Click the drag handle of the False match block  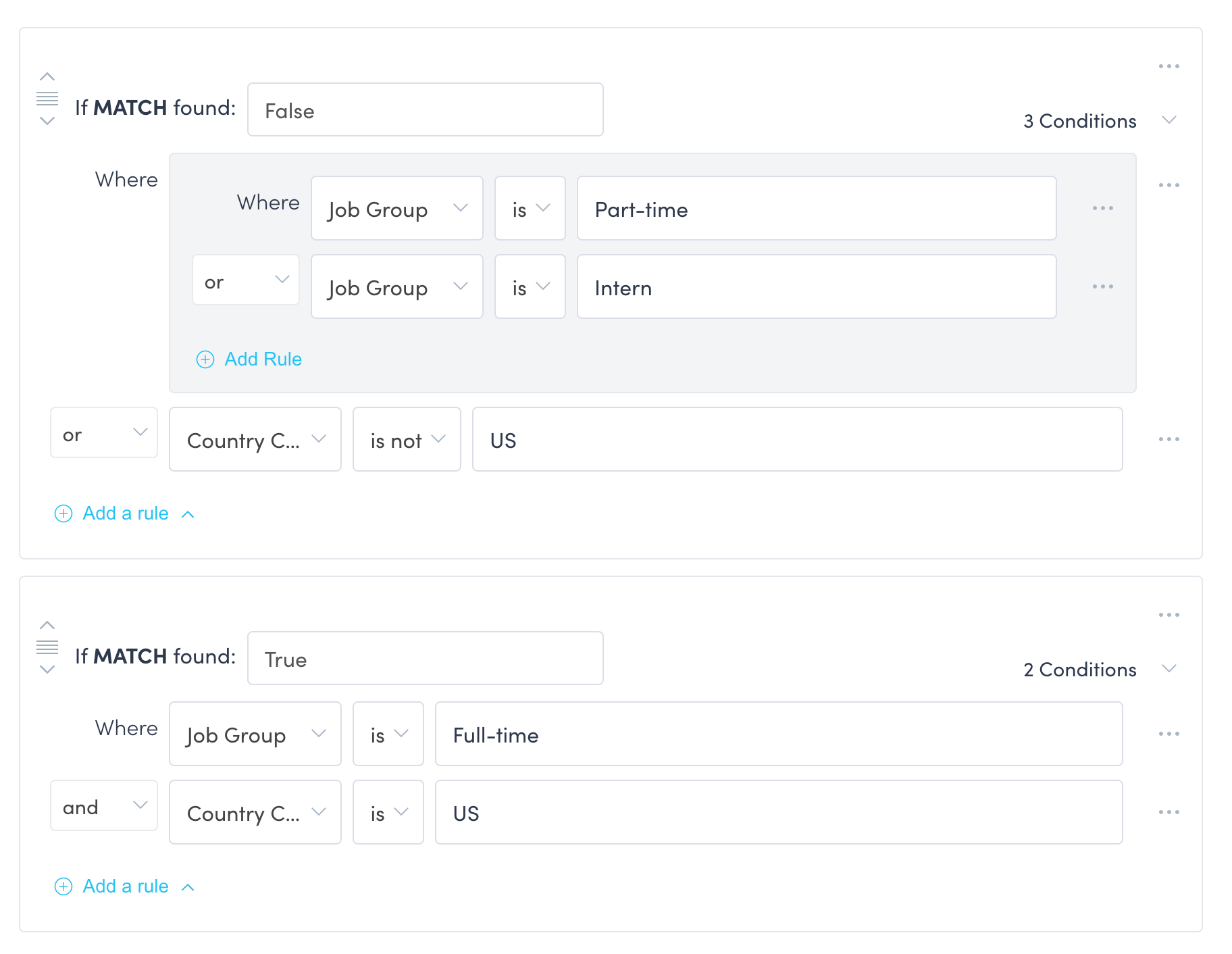47,99
